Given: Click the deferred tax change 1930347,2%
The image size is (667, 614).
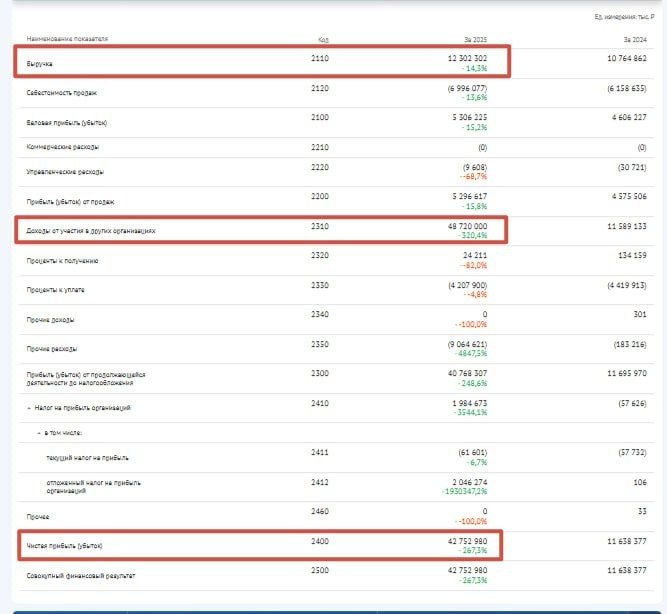Looking at the screenshot, I should 465,491.
